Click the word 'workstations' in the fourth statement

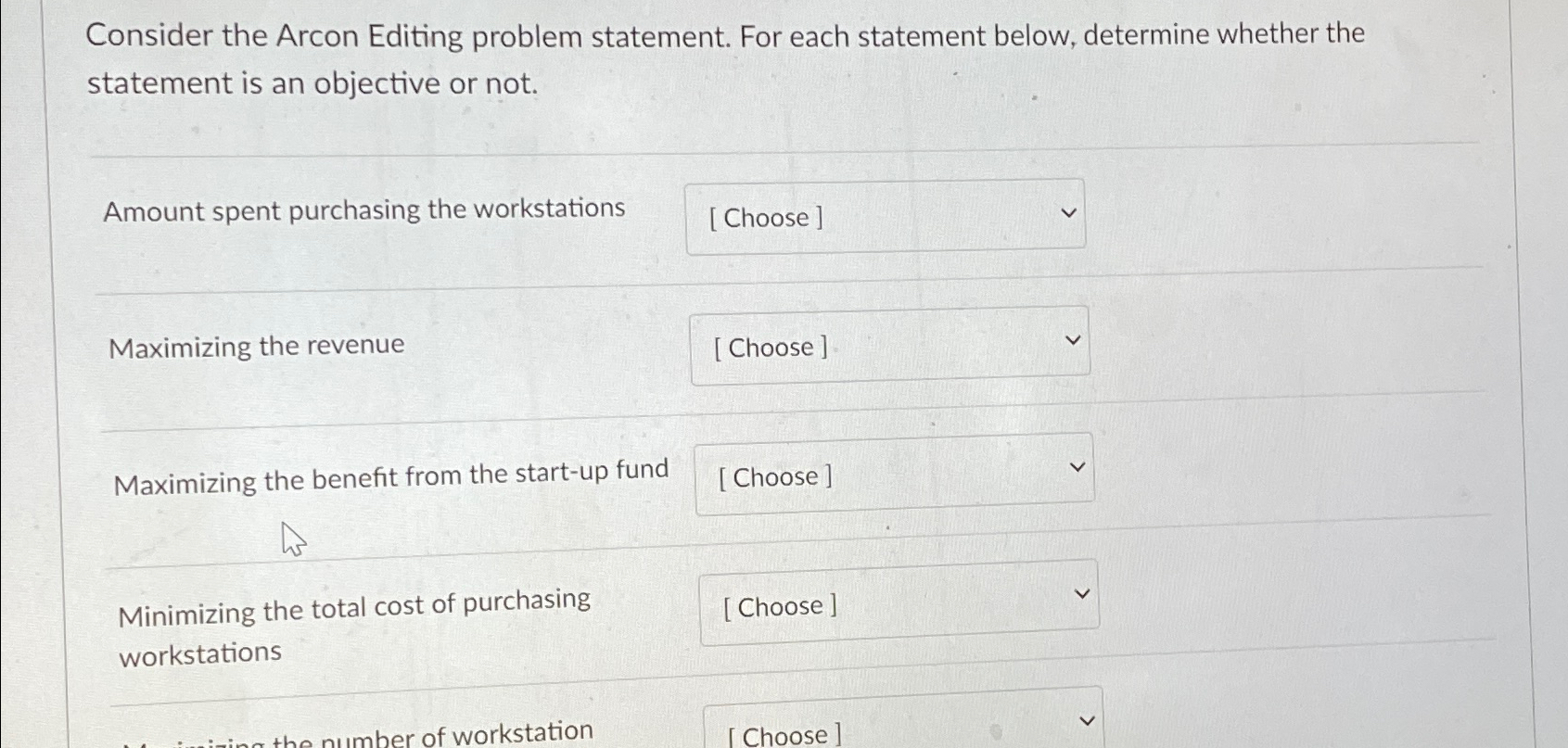click(198, 651)
